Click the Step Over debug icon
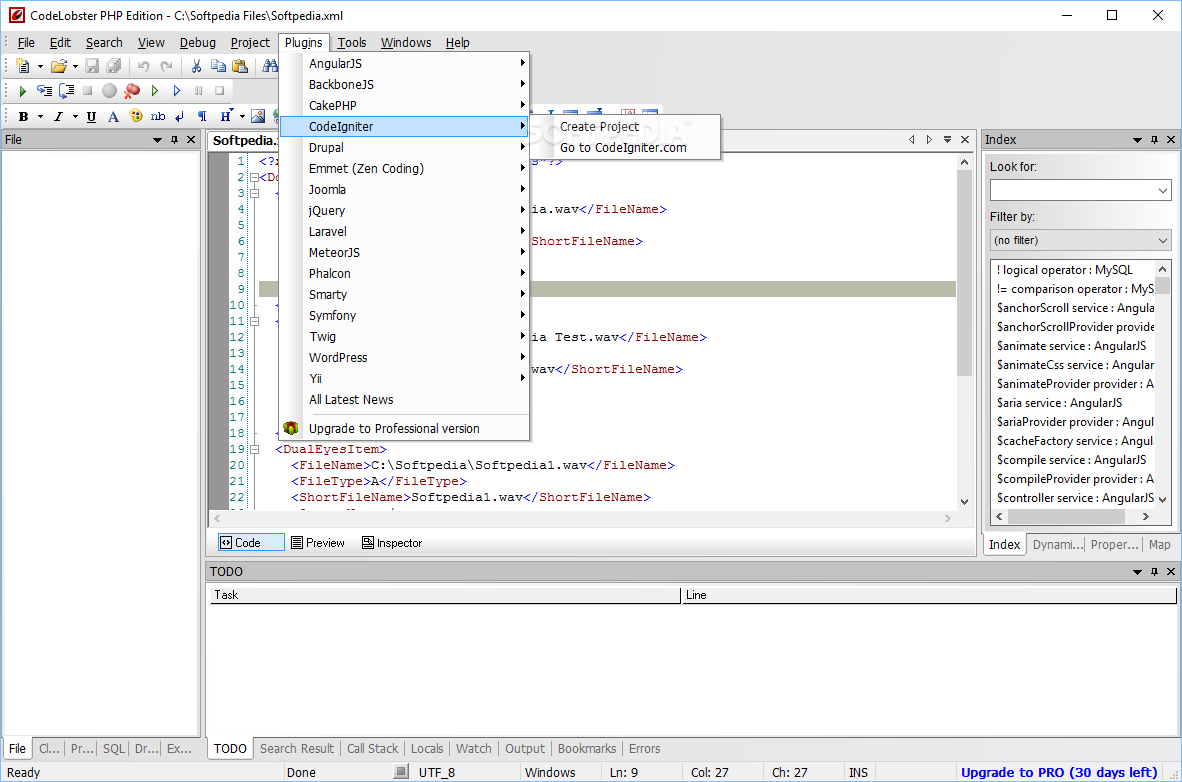Image resolution: width=1182 pixels, height=782 pixels. point(66,91)
